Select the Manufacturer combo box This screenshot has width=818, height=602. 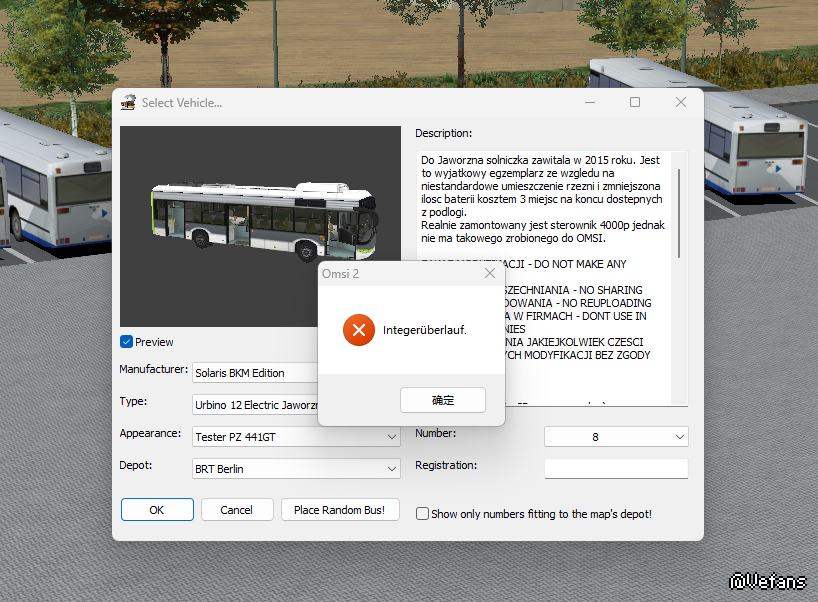pyautogui.click(x=255, y=373)
